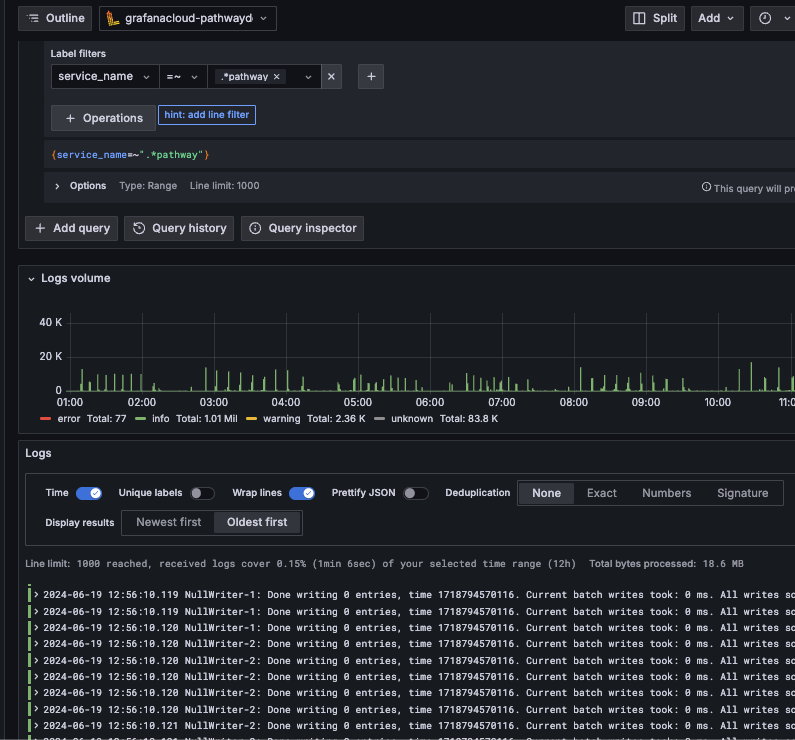
Task: Display results Newest first
Action: [x=168, y=522]
